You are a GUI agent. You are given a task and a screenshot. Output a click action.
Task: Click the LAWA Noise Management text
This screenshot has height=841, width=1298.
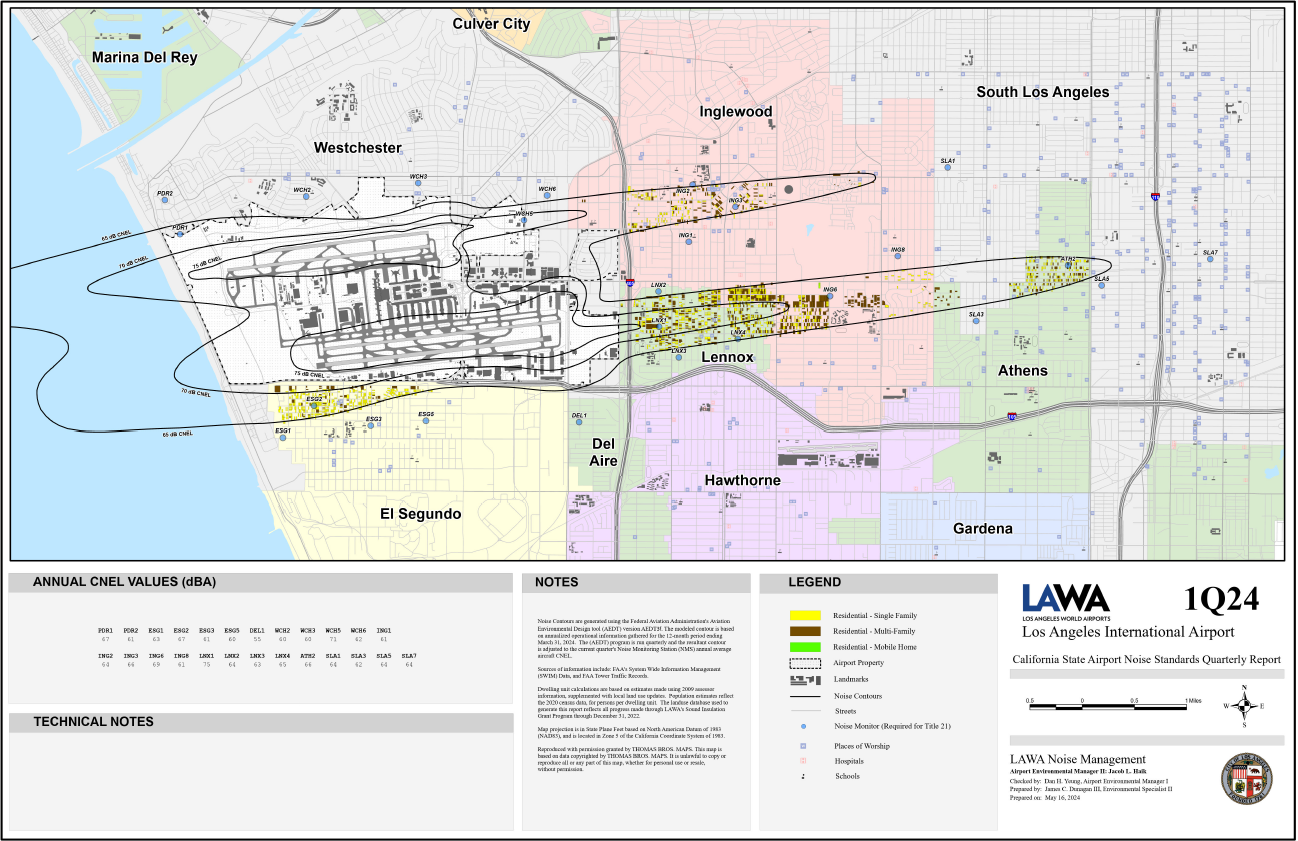point(1078,759)
